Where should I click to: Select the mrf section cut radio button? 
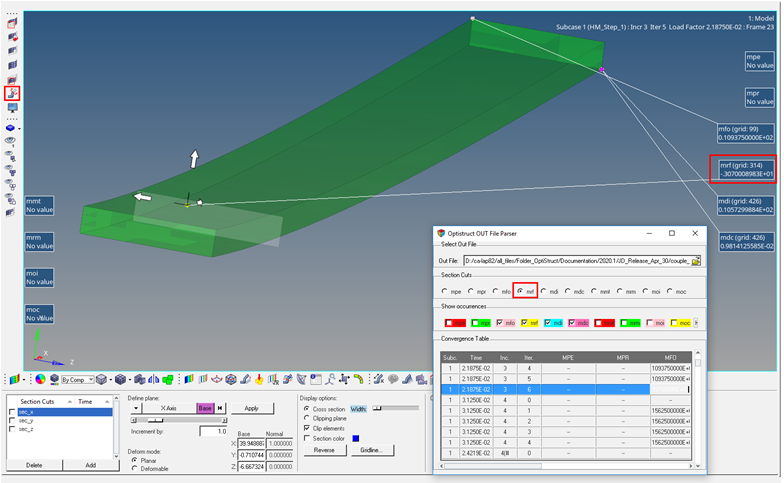520,291
